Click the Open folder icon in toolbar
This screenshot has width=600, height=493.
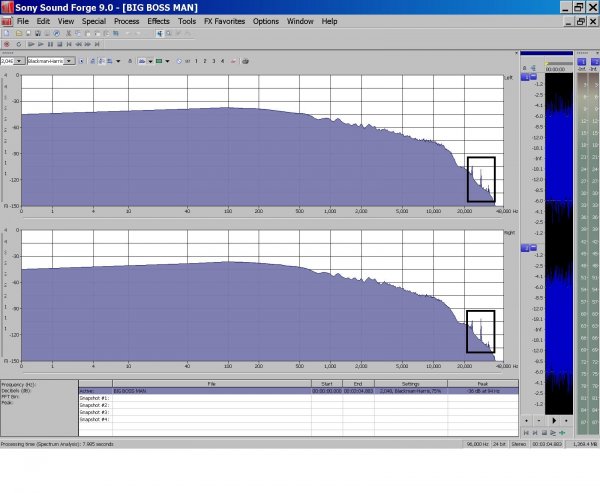tap(17, 33)
